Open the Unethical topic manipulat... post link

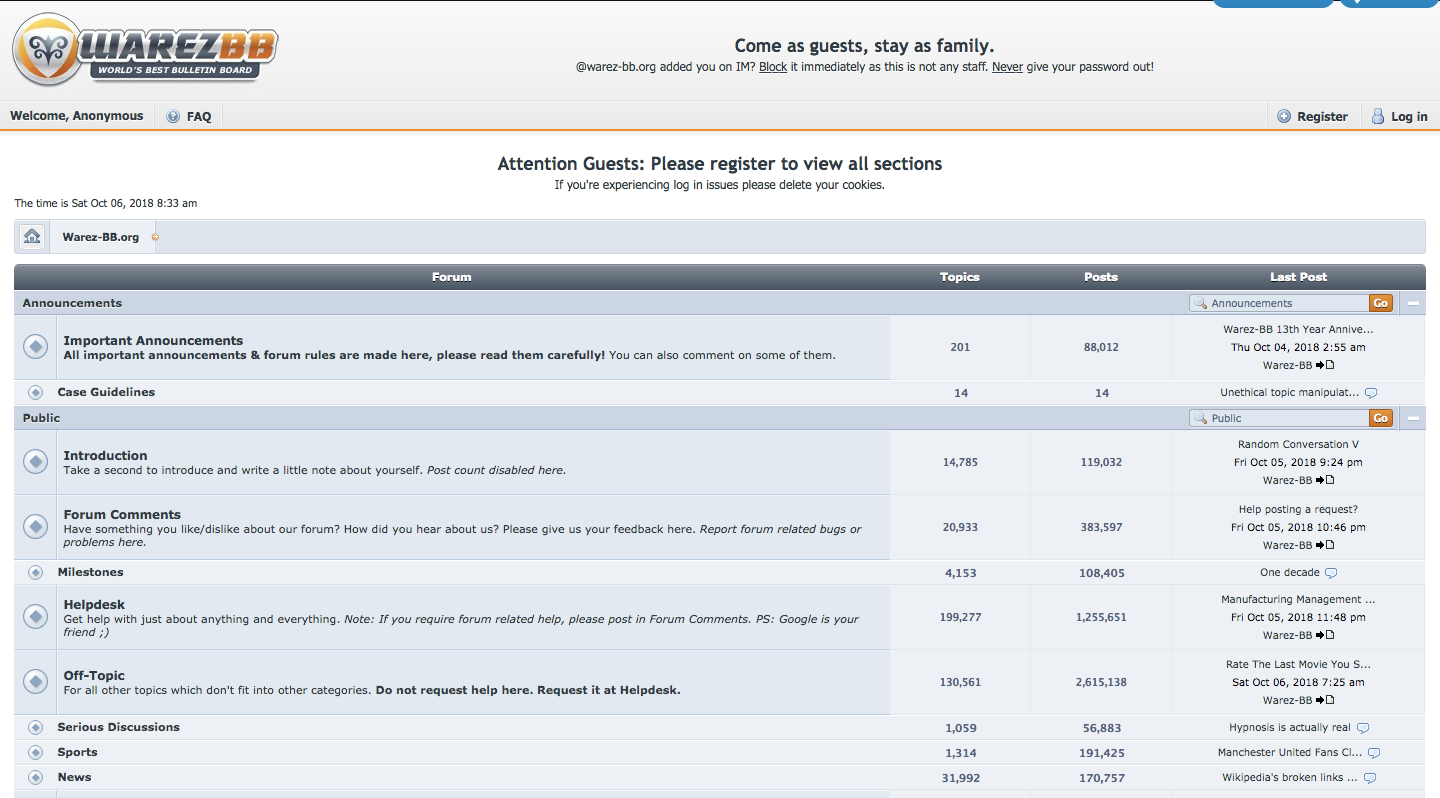[x=1289, y=393]
